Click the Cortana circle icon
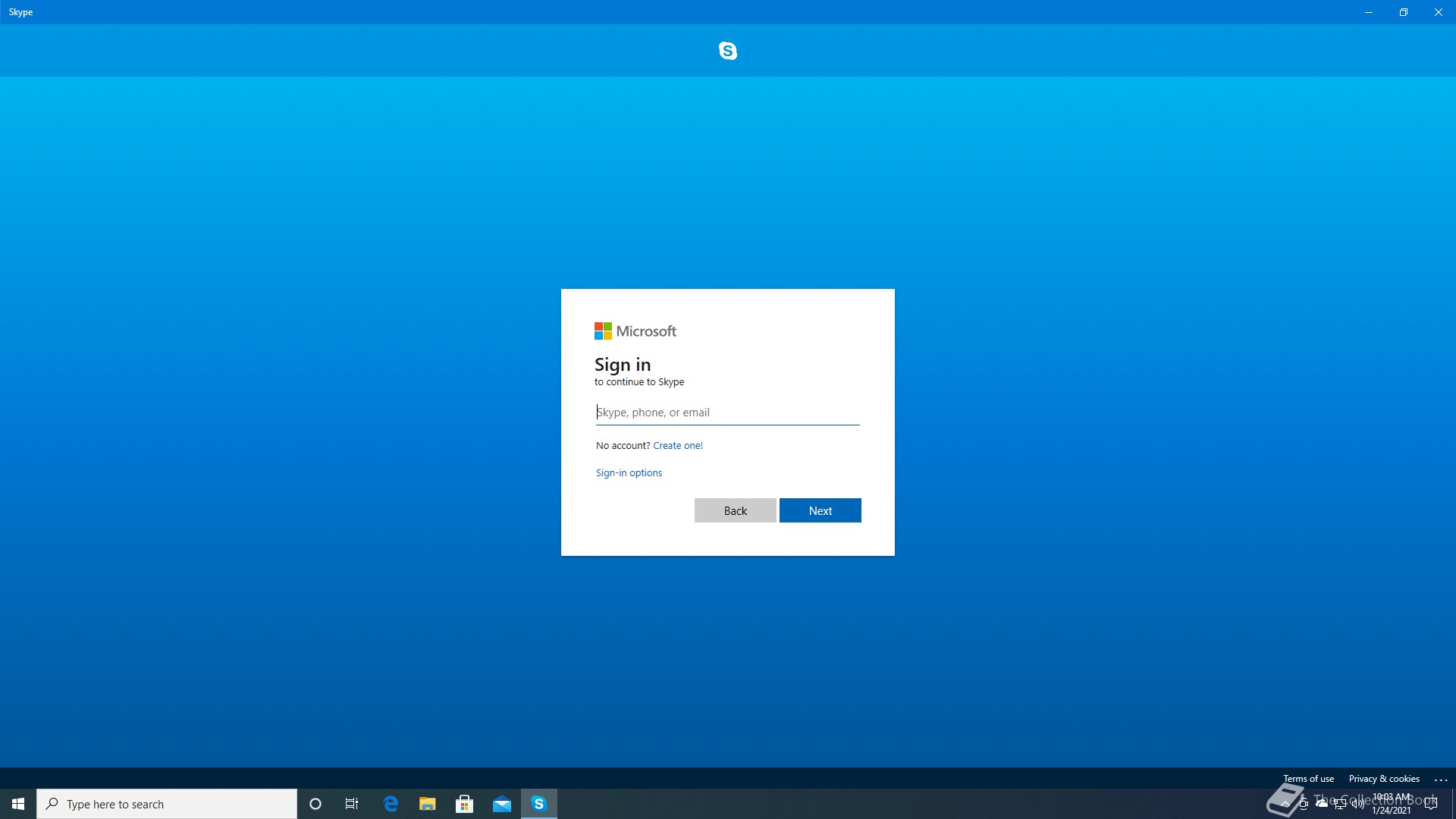 (315, 804)
